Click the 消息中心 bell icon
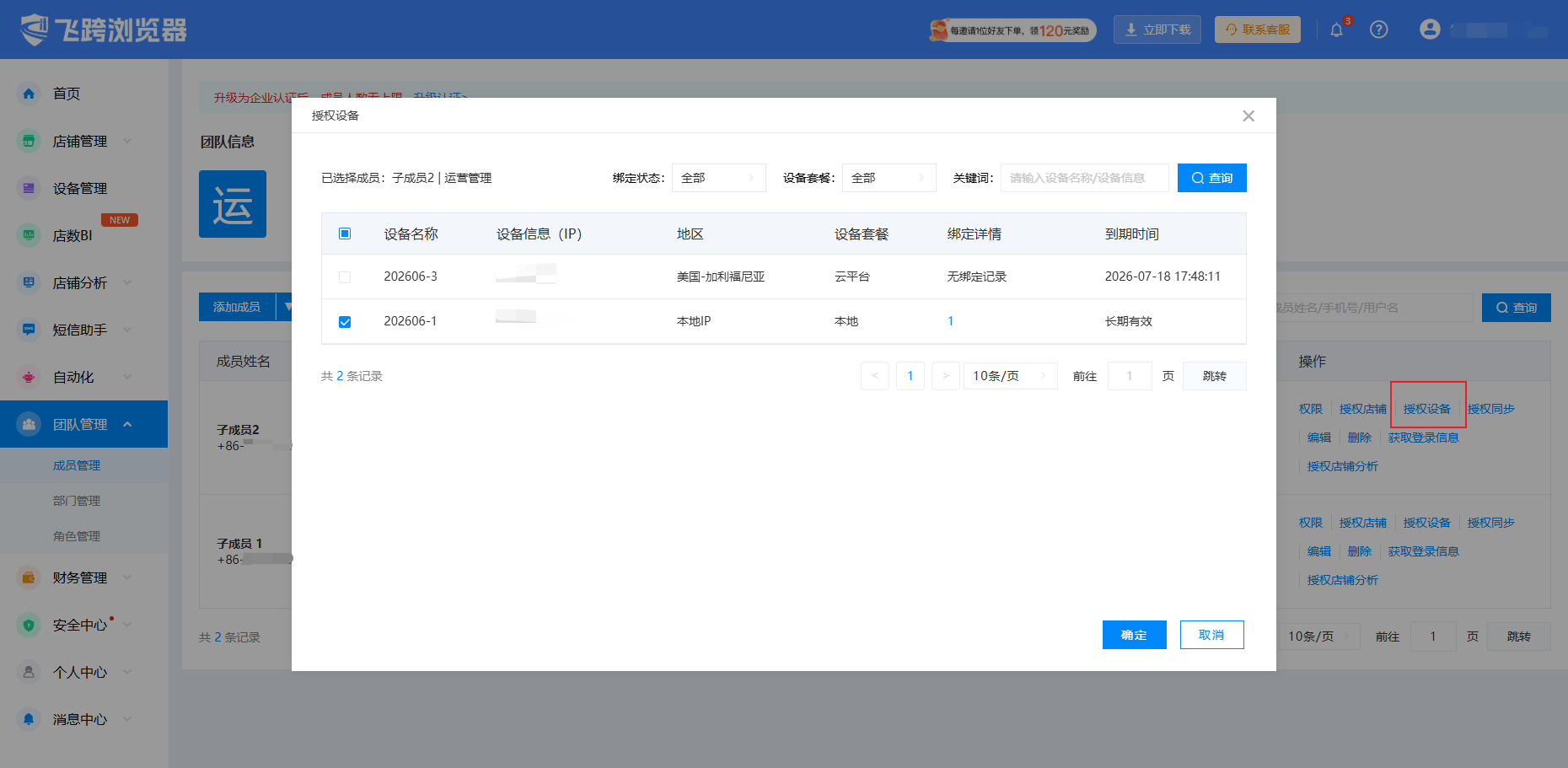The width and height of the screenshot is (1568, 768). tap(29, 719)
